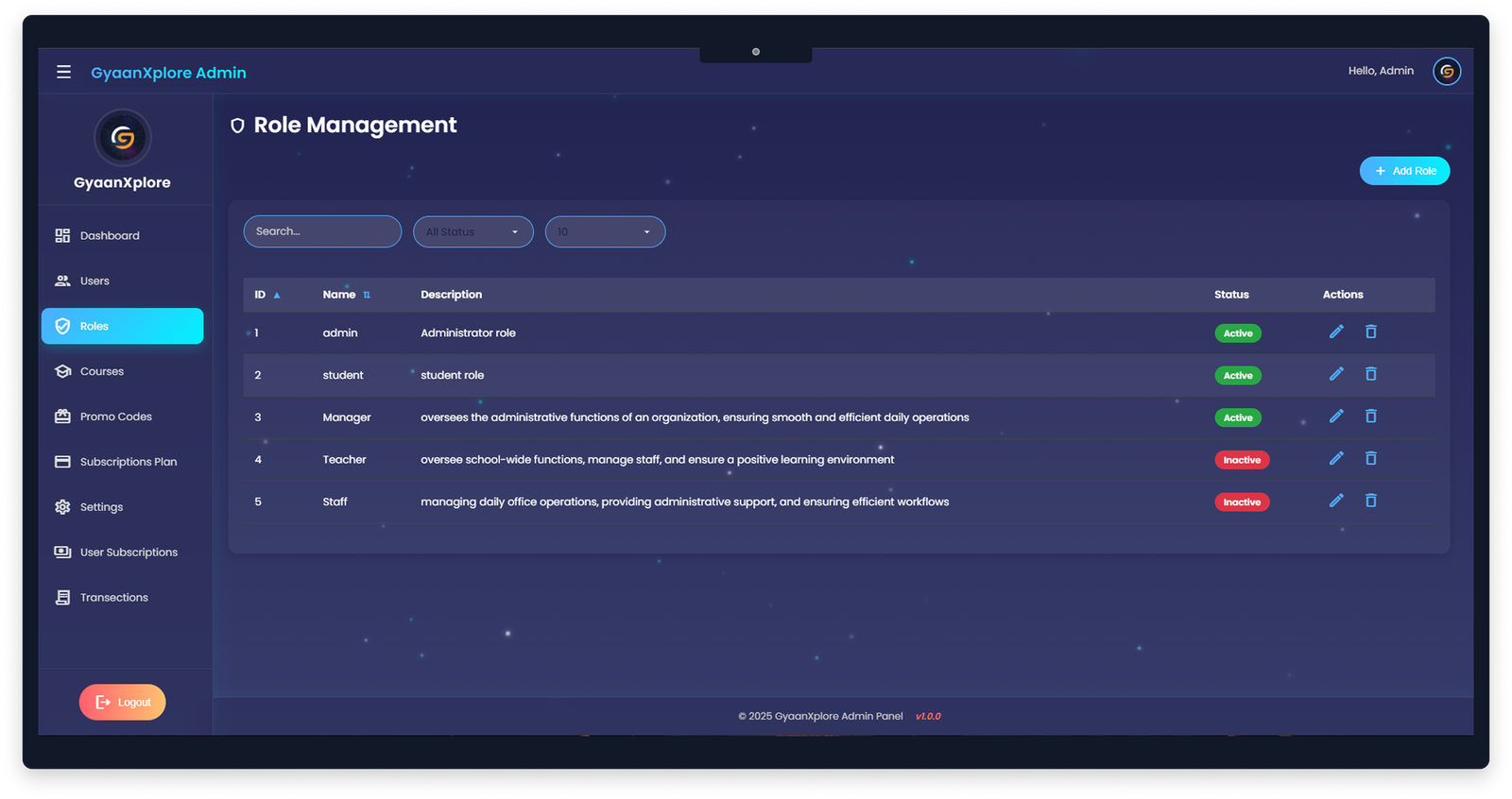This screenshot has width=1512, height=799.
Task: Delete the student role via trash icon
Action: (1370, 374)
